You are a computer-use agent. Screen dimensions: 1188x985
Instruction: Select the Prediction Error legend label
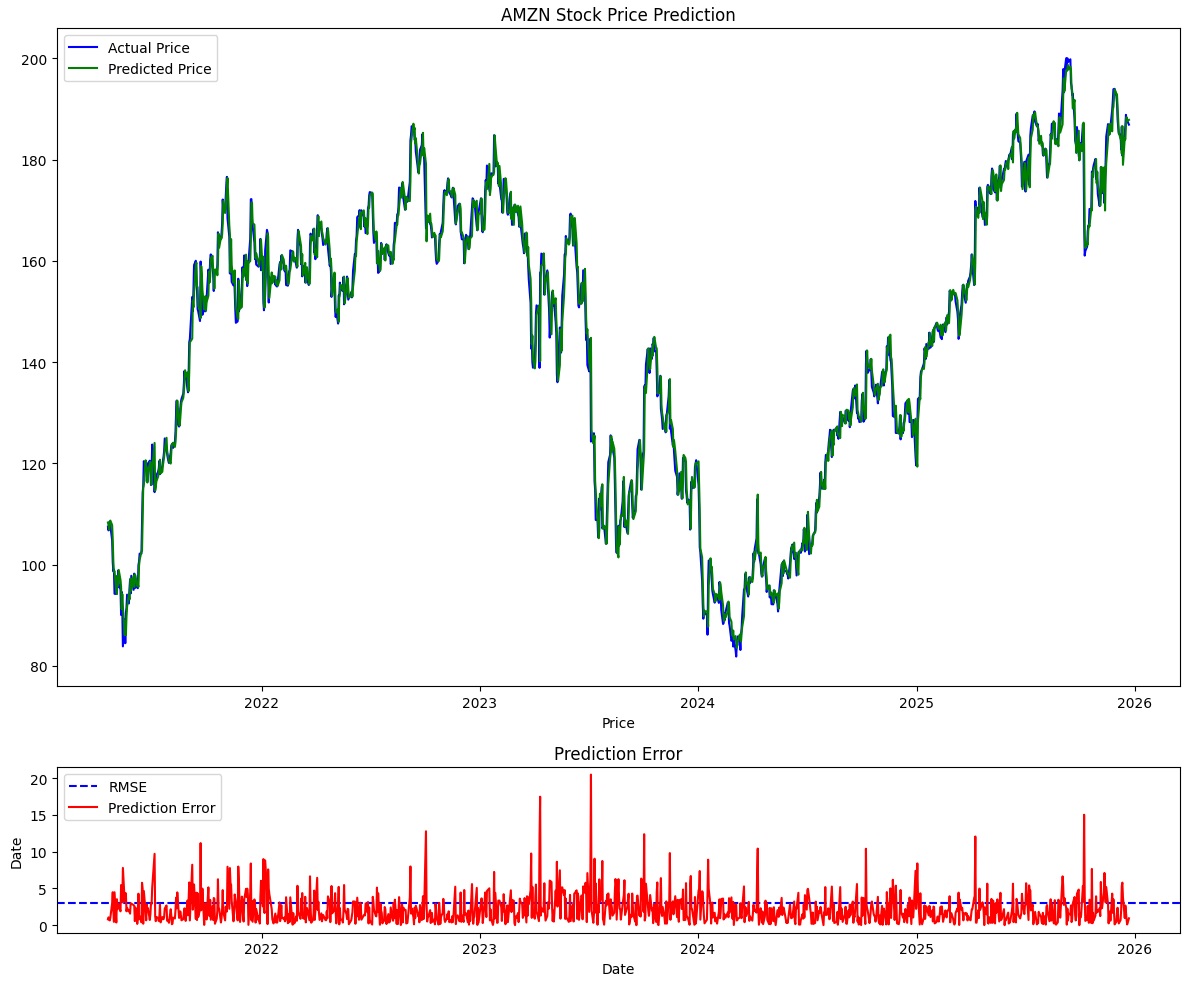(161, 808)
